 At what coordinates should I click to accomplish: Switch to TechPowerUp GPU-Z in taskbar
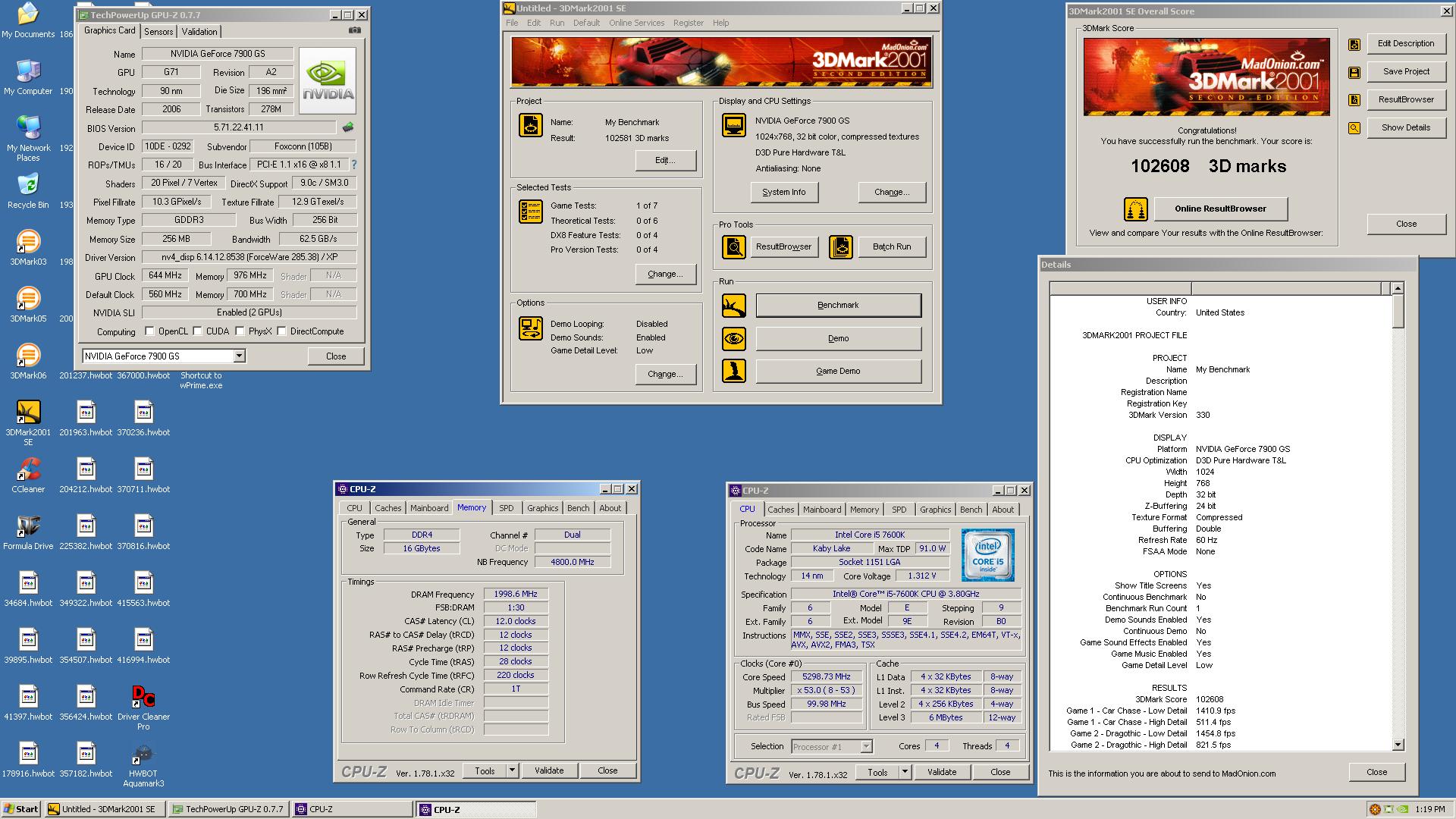[x=228, y=809]
